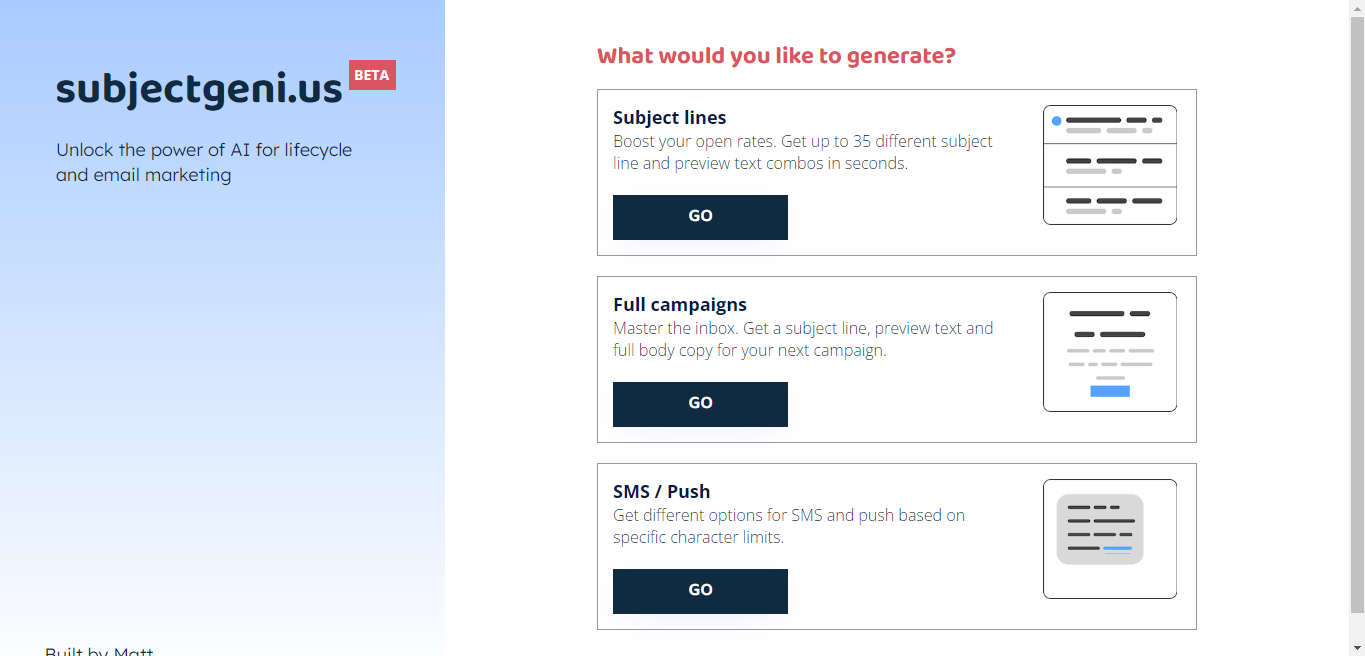The width and height of the screenshot is (1365, 656).
Task: Select the Subject lines heading
Action: [x=670, y=118]
